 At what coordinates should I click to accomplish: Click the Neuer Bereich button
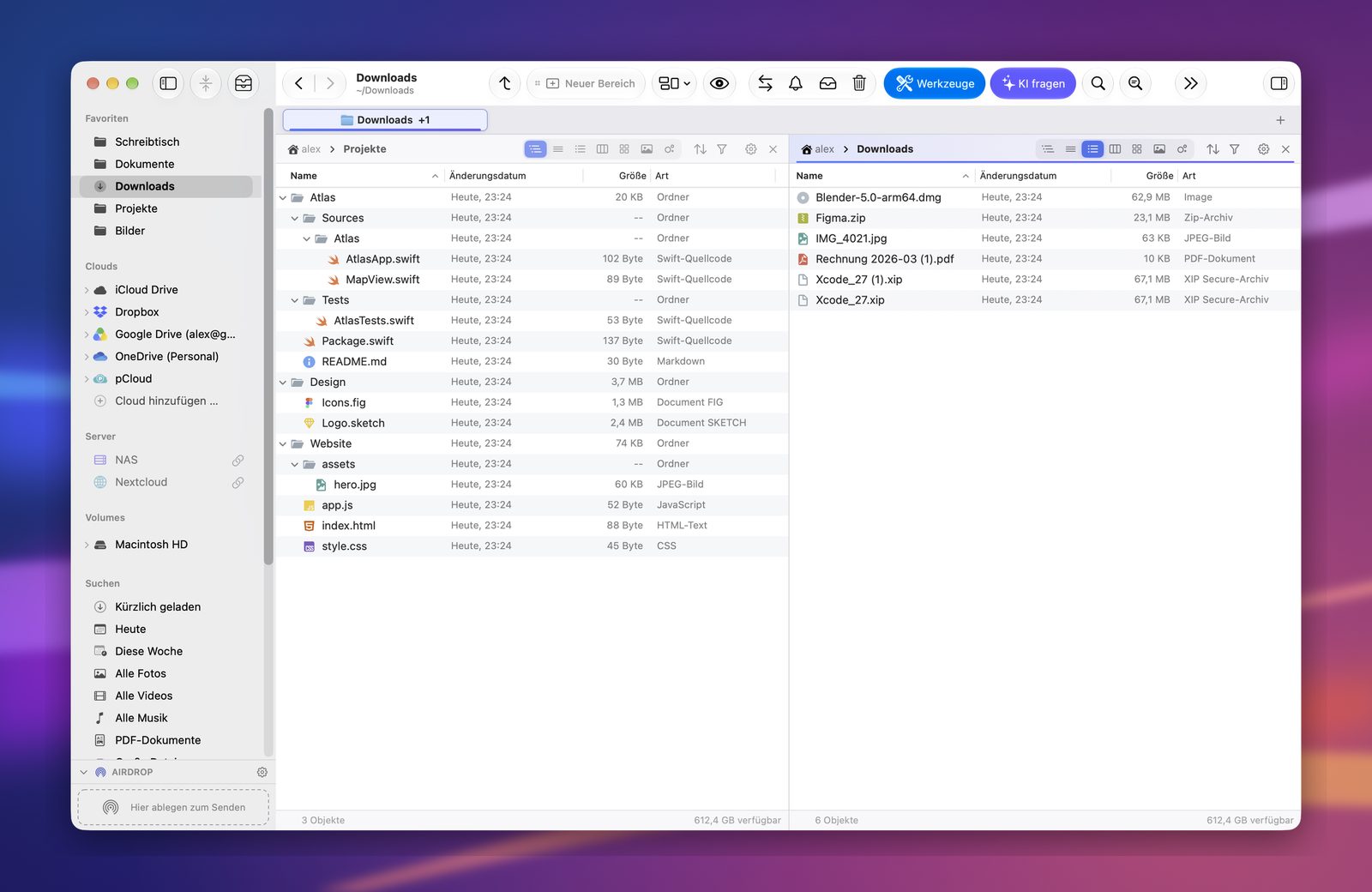click(586, 83)
